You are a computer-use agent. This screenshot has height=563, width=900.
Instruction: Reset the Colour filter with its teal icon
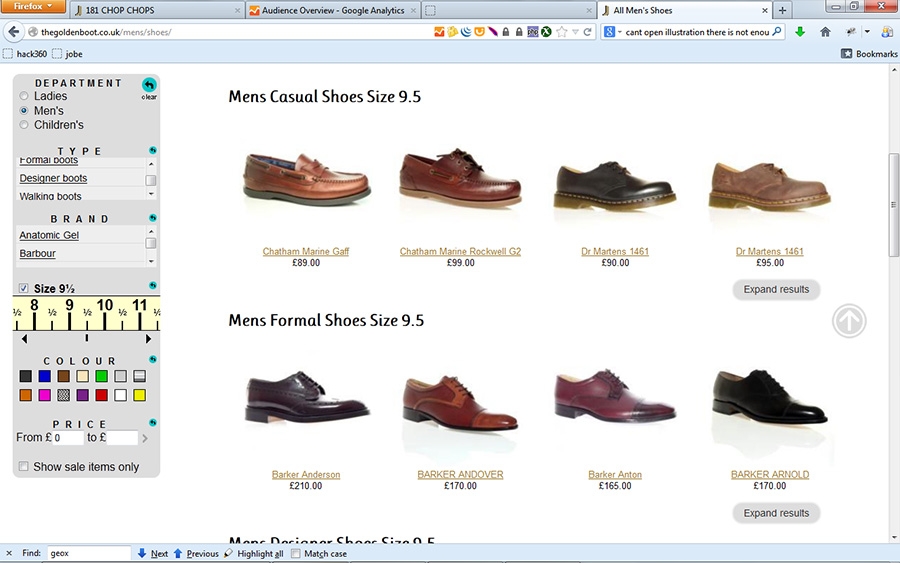tap(153, 359)
